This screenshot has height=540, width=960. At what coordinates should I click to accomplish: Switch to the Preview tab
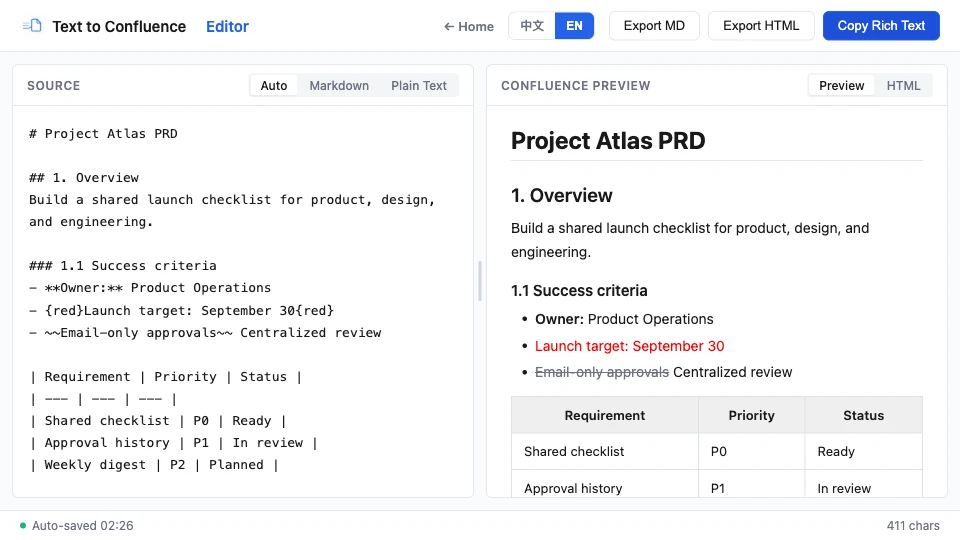(842, 86)
